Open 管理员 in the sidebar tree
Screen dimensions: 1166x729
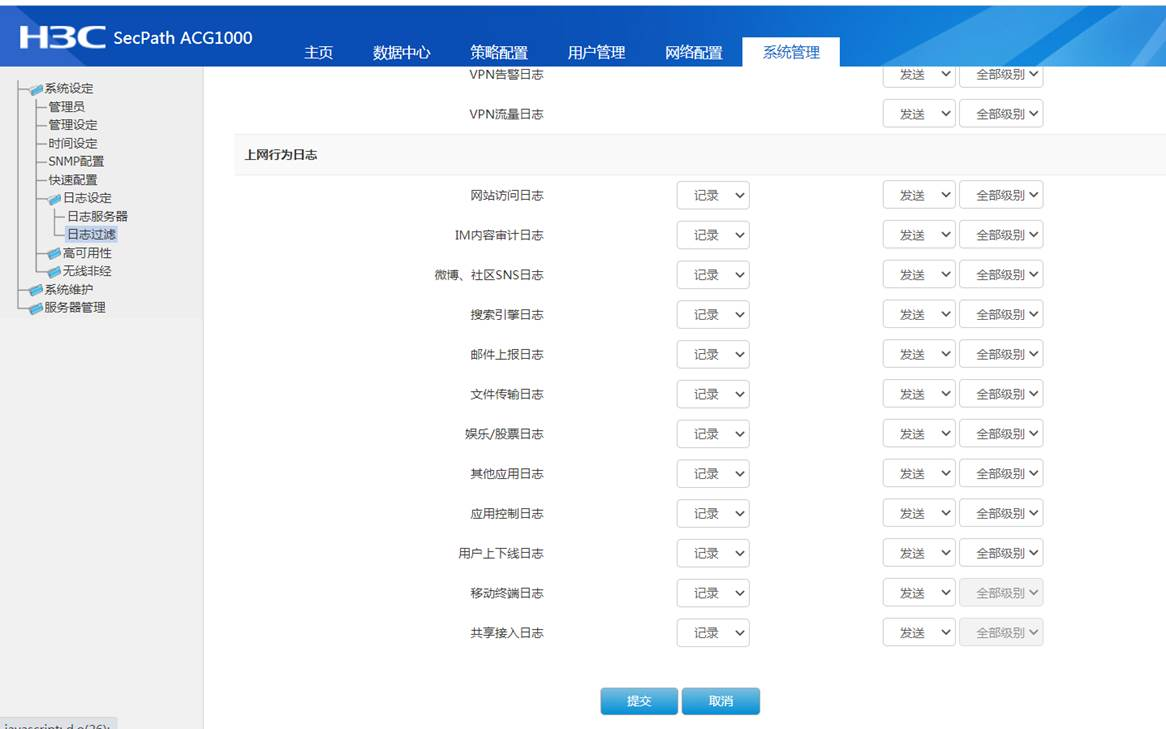[x=66, y=106]
